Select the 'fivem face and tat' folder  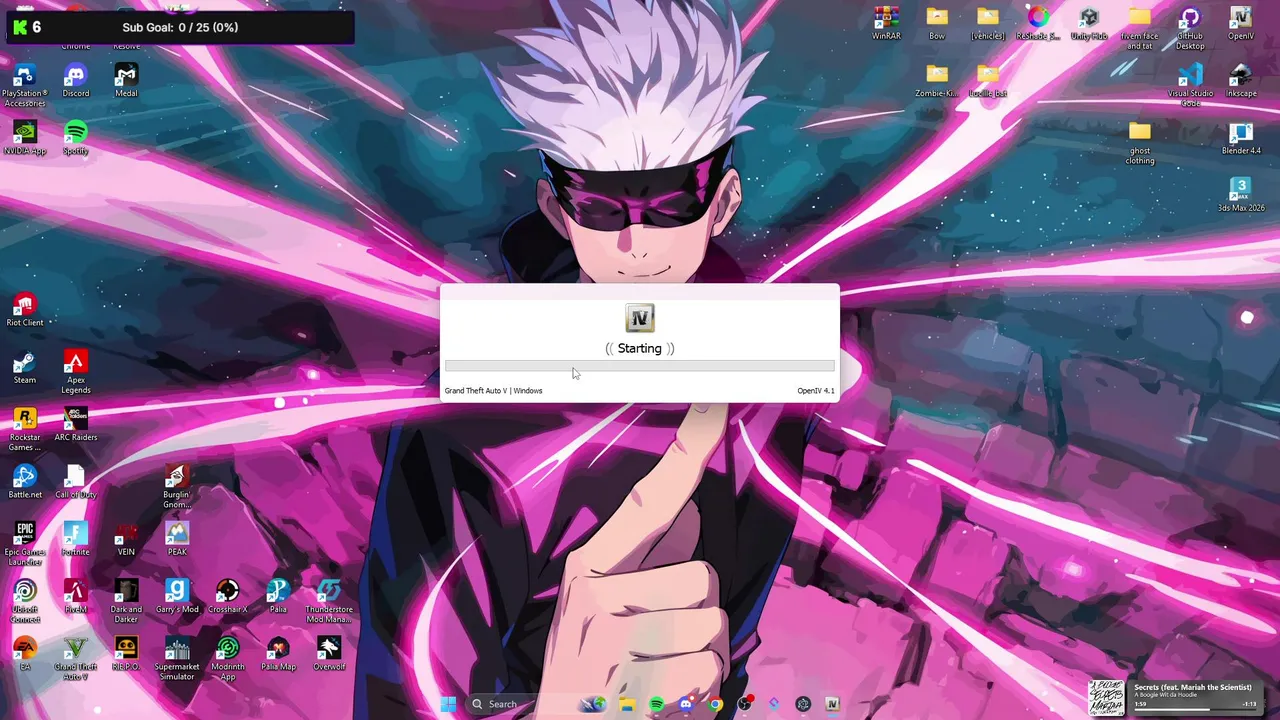pos(1140,28)
